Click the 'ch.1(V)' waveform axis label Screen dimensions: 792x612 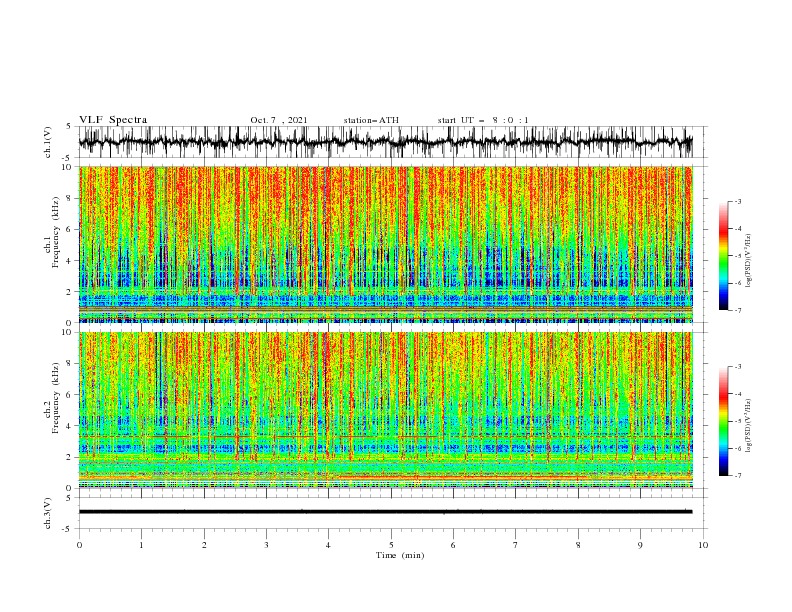[48, 142]
